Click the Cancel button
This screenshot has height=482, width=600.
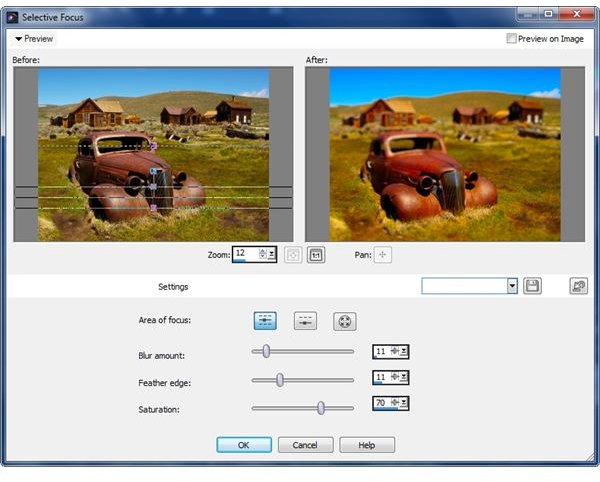click(x=305, y=445)
